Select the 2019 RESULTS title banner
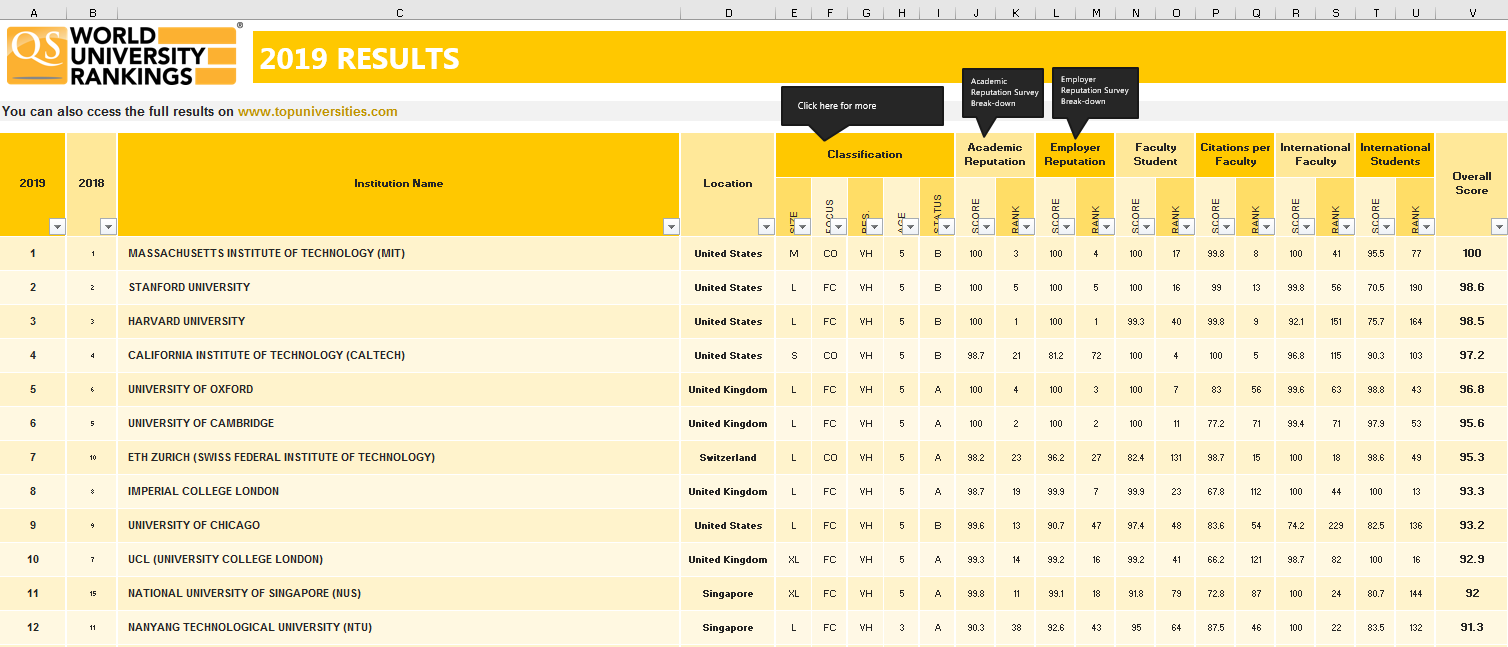Viewport: 1508px width, 647px height. coord(879,58)
